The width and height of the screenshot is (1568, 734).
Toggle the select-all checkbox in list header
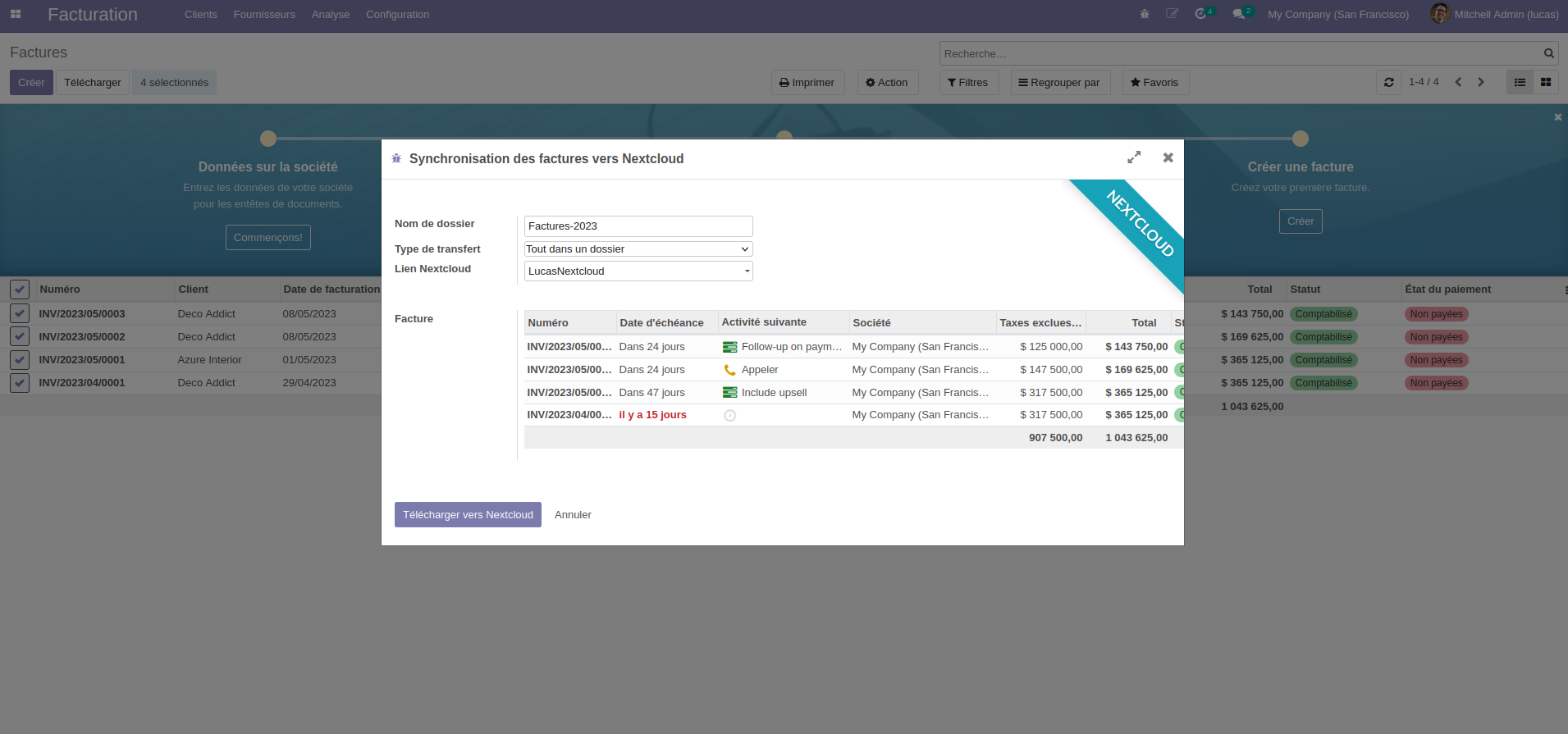coord(20,289)
